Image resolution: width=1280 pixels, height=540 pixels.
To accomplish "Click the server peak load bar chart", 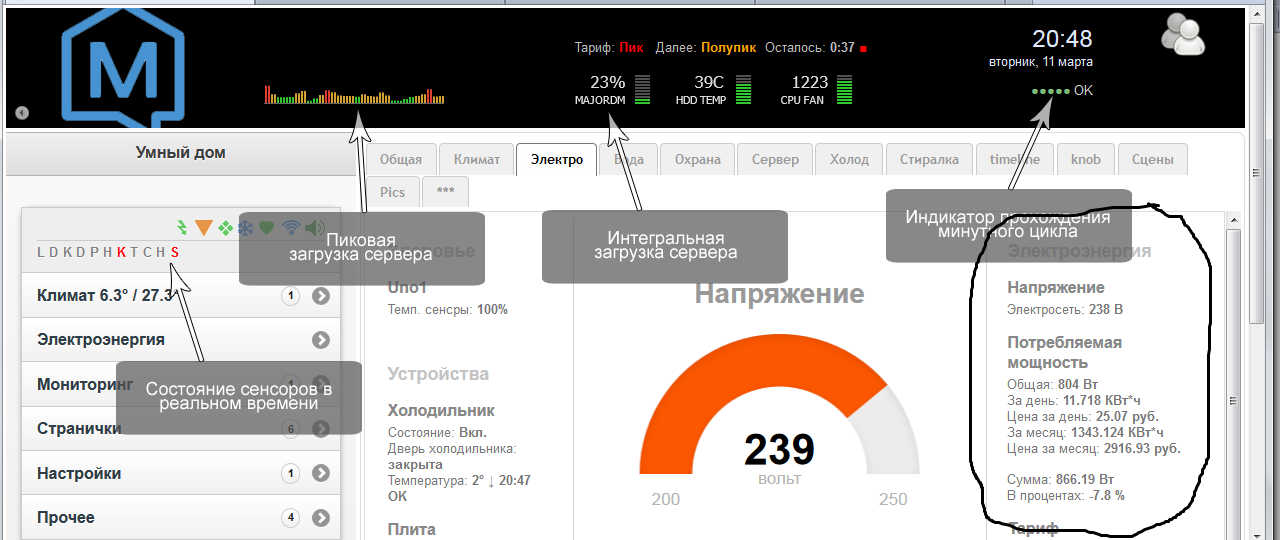I will tap(354, 95).
